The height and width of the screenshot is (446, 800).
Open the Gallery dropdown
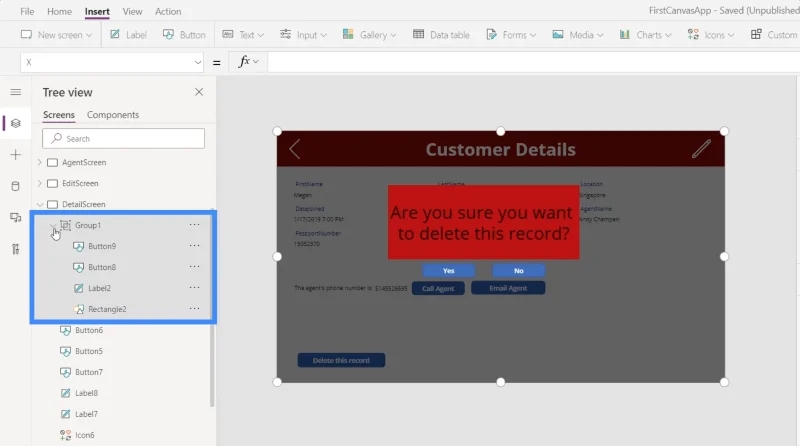[369, 35]
